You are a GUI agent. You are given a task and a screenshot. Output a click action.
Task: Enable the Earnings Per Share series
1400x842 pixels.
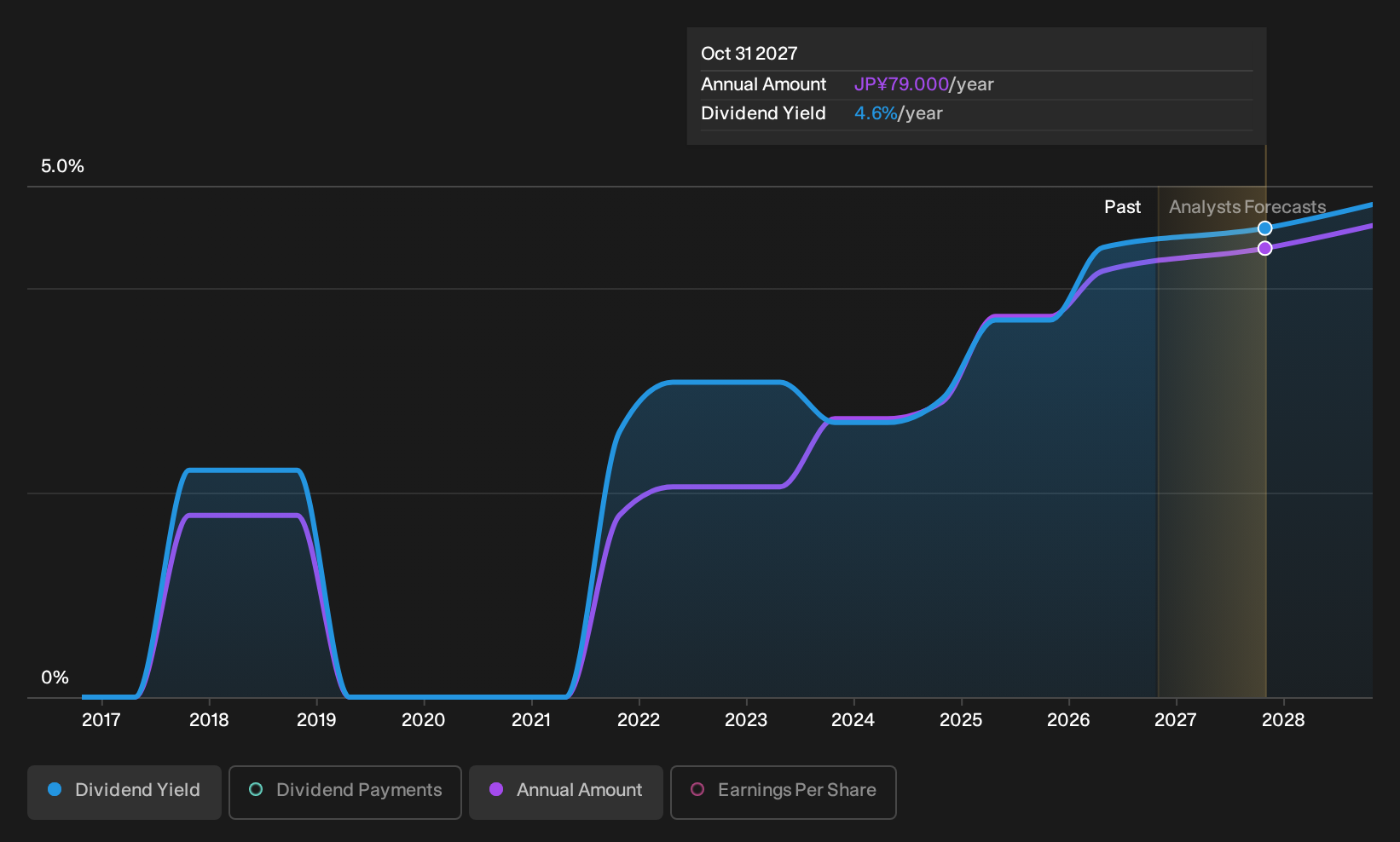(784, 792)
